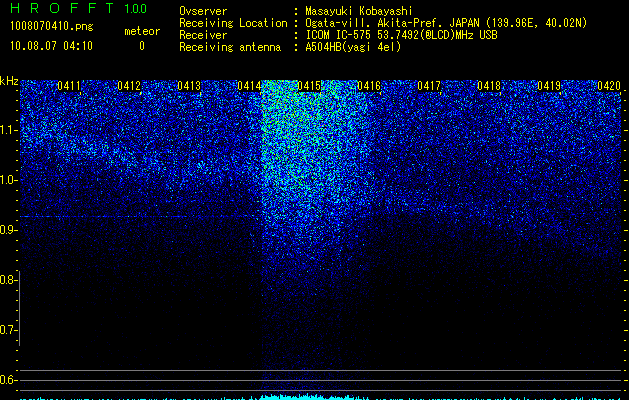Click the ICOM IC-575 receiver text

[401, 35]
